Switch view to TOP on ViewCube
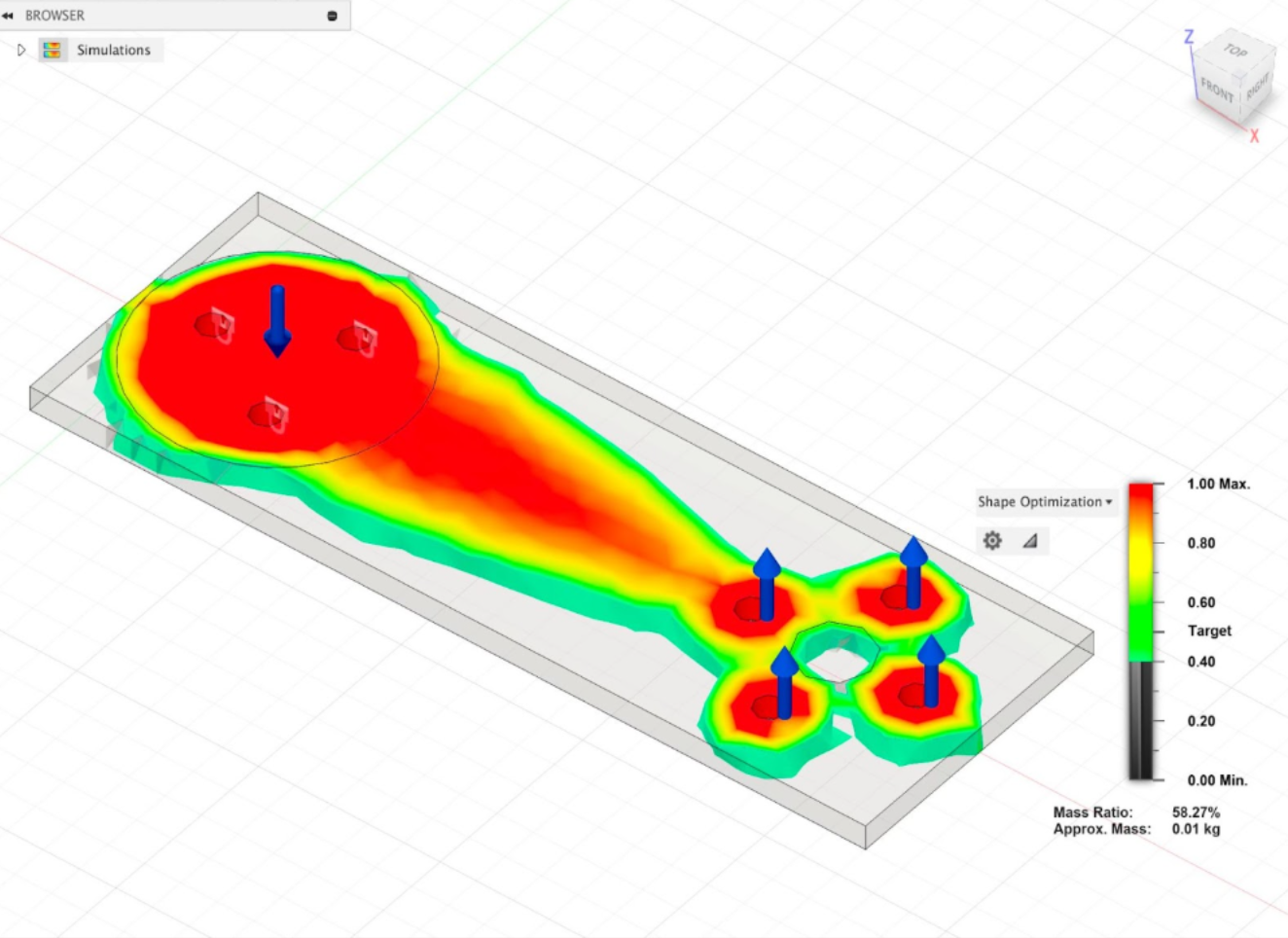Image resolution: width=1288 pixels, height=938 pixels. [1234, 51]
